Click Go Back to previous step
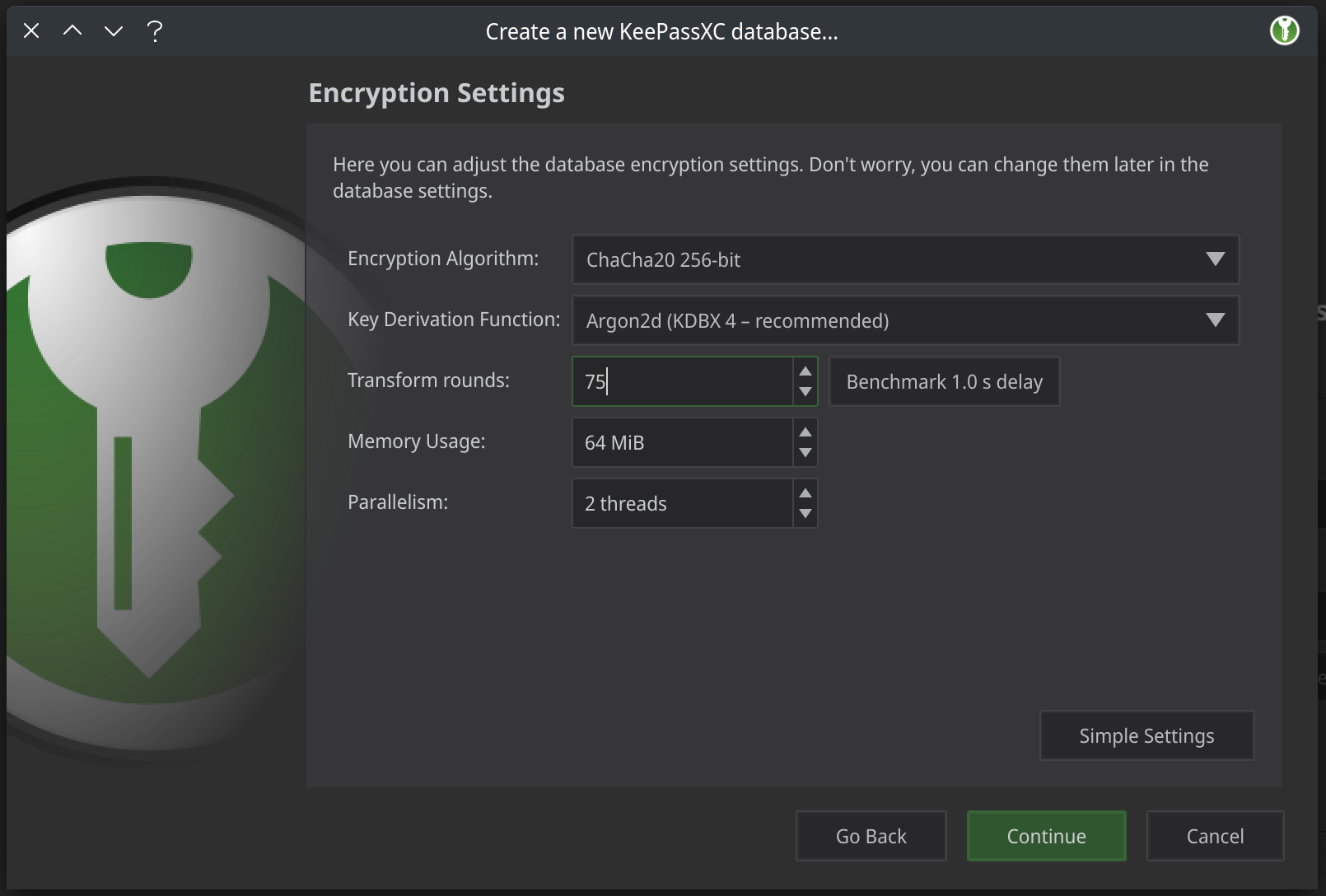The image size is (1326, 896). click(x=871, y=836)
